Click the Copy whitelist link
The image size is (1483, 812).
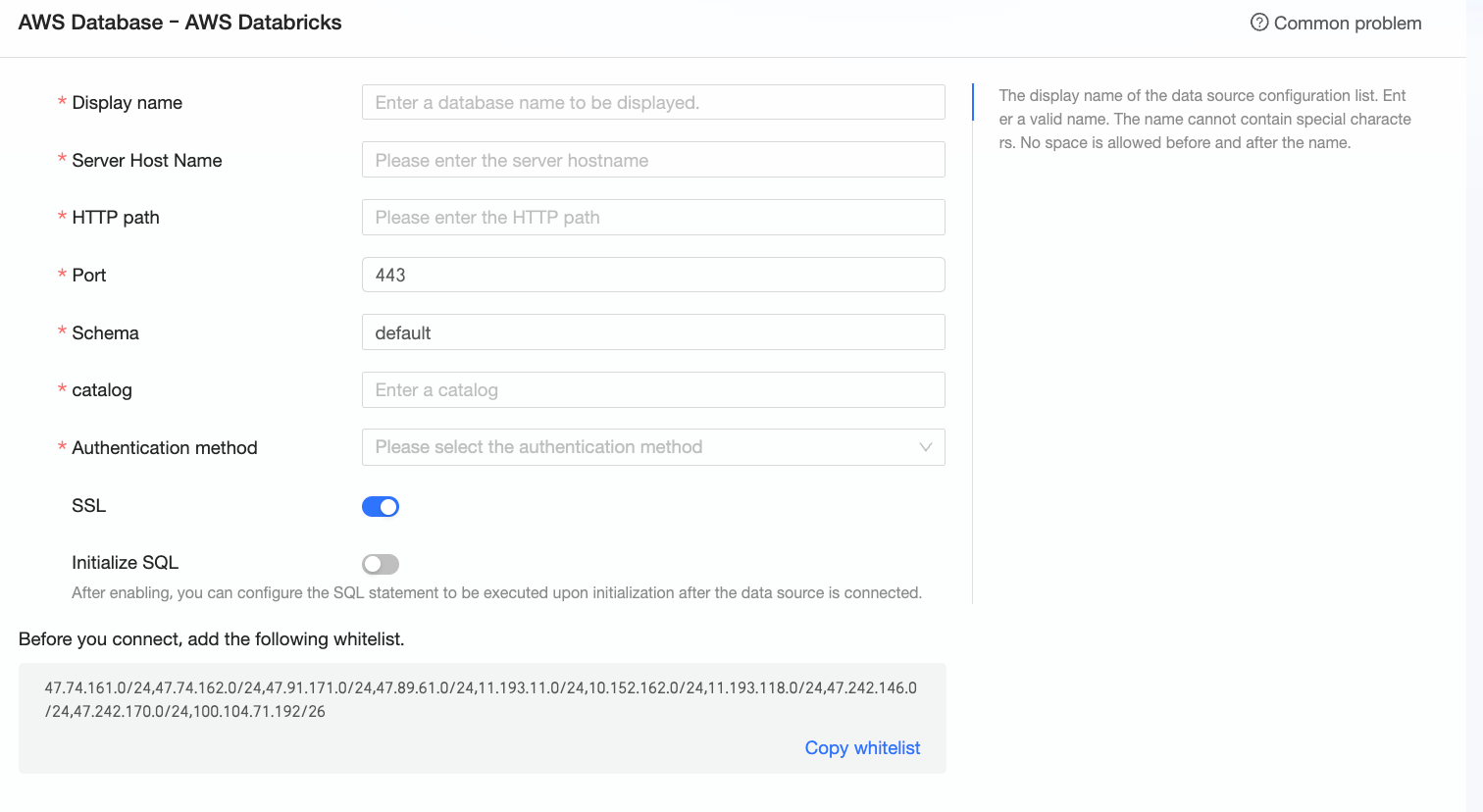pyautogui.click(x=862, y=748)
